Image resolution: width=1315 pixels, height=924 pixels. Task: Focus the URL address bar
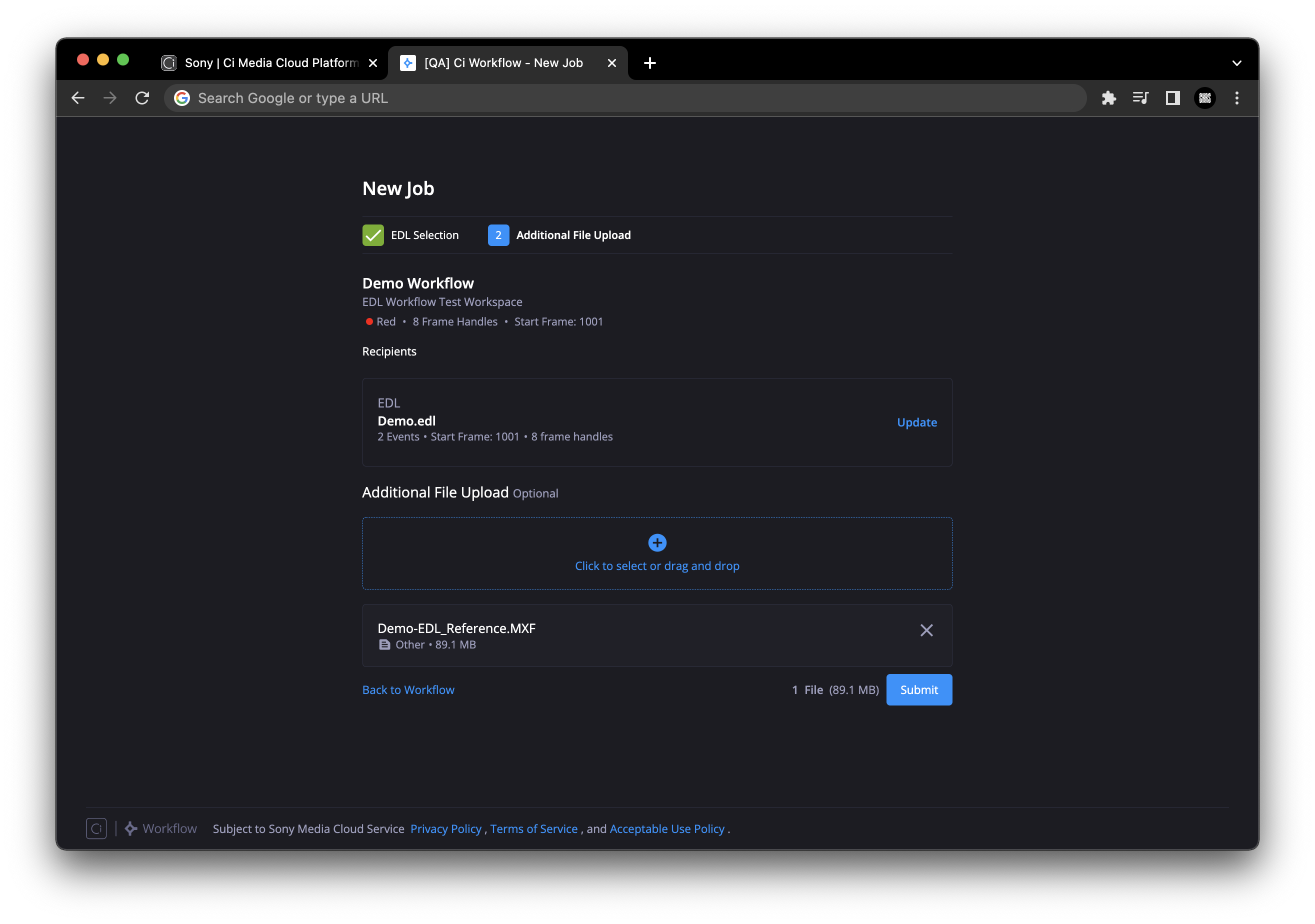pyautogui.click(x=624, y=98)
